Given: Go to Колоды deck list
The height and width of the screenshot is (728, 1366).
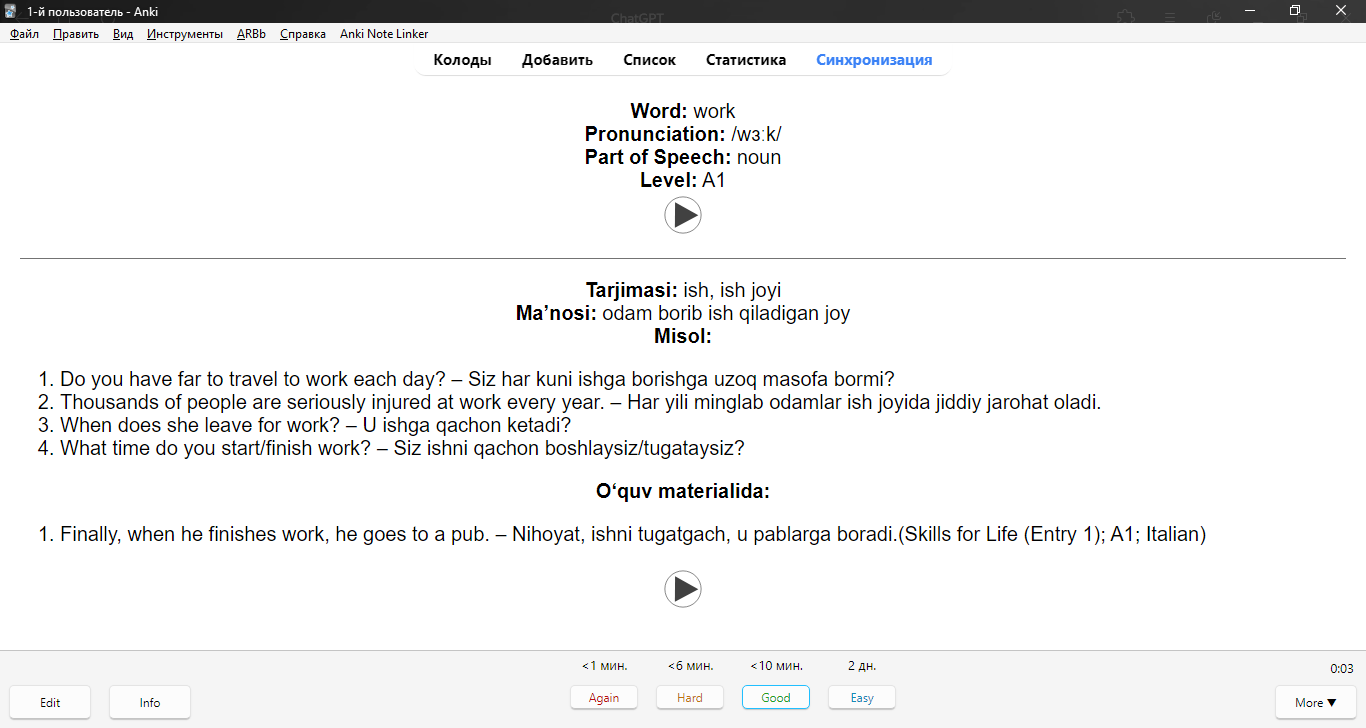Looking at the screenshot, I should click(x=462, y=60).
